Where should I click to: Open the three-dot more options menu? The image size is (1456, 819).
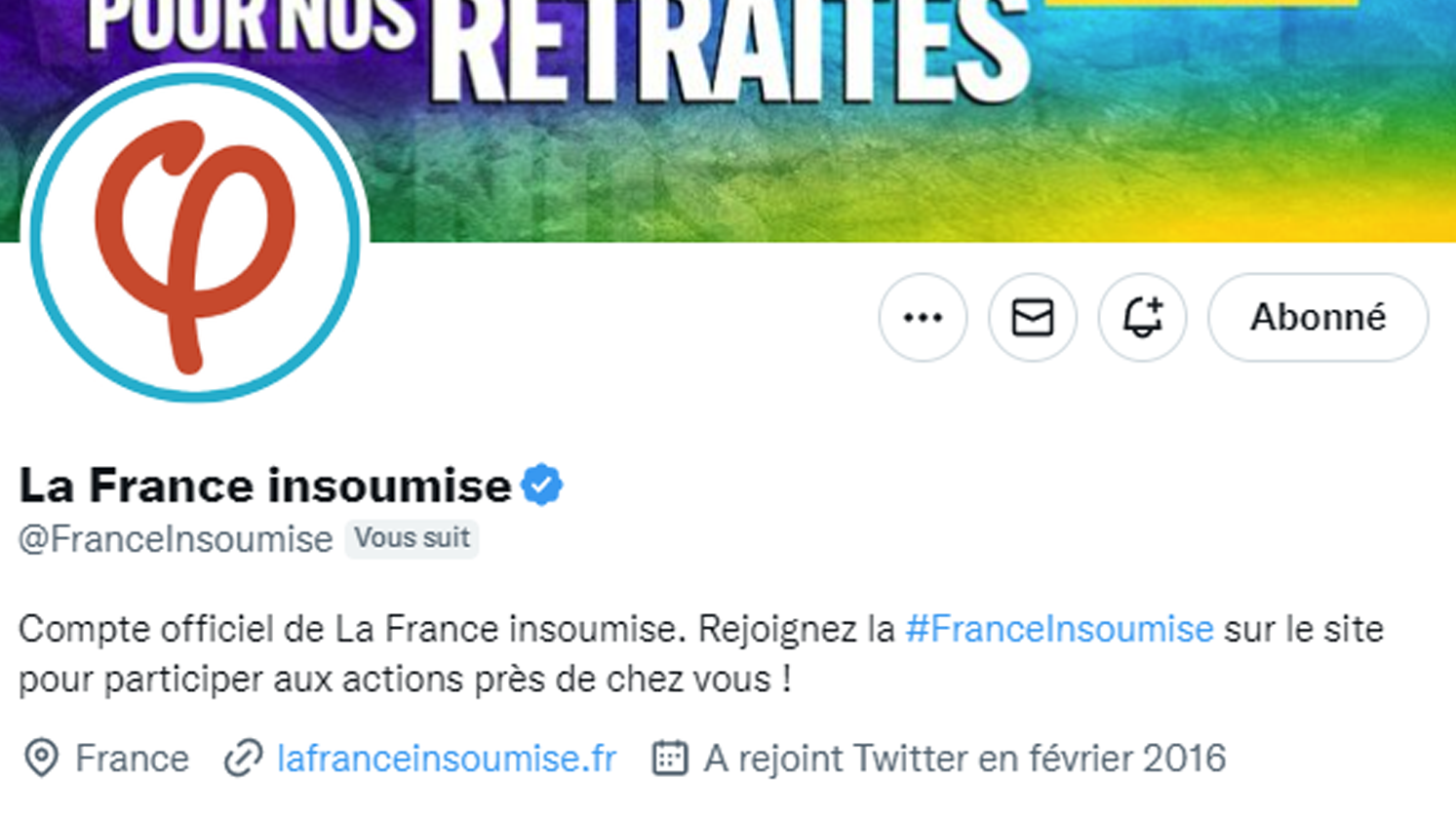(923, 317)
